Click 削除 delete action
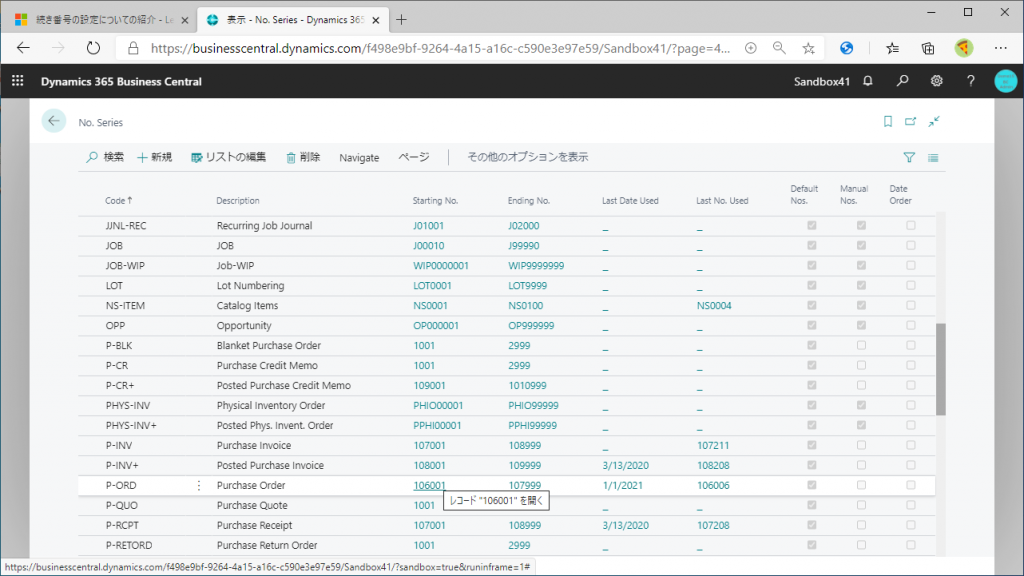Viewport: 1024px width, 576px height. coord(303,157)
